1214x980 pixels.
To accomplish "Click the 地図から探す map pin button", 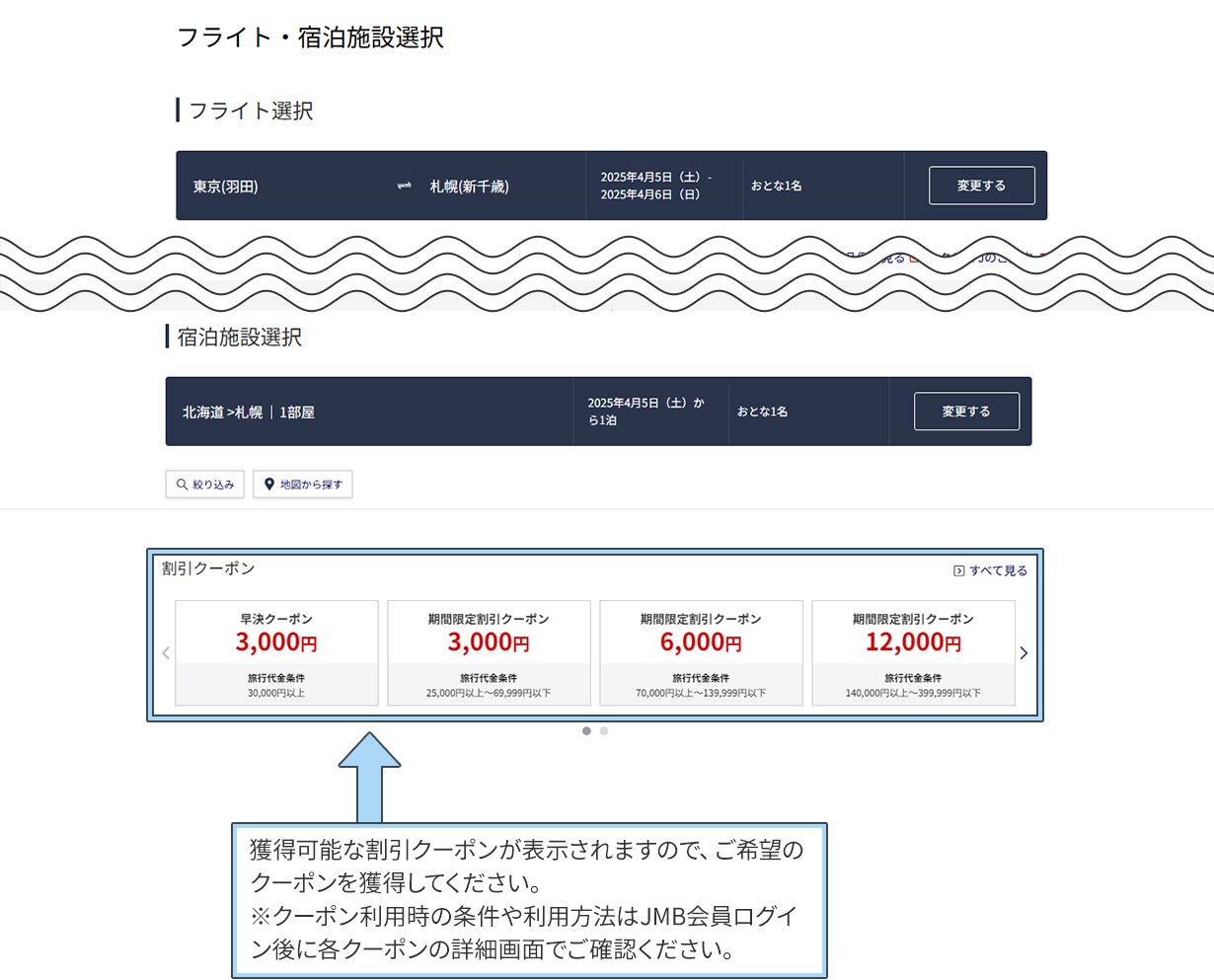I will (x=303, y=485).
